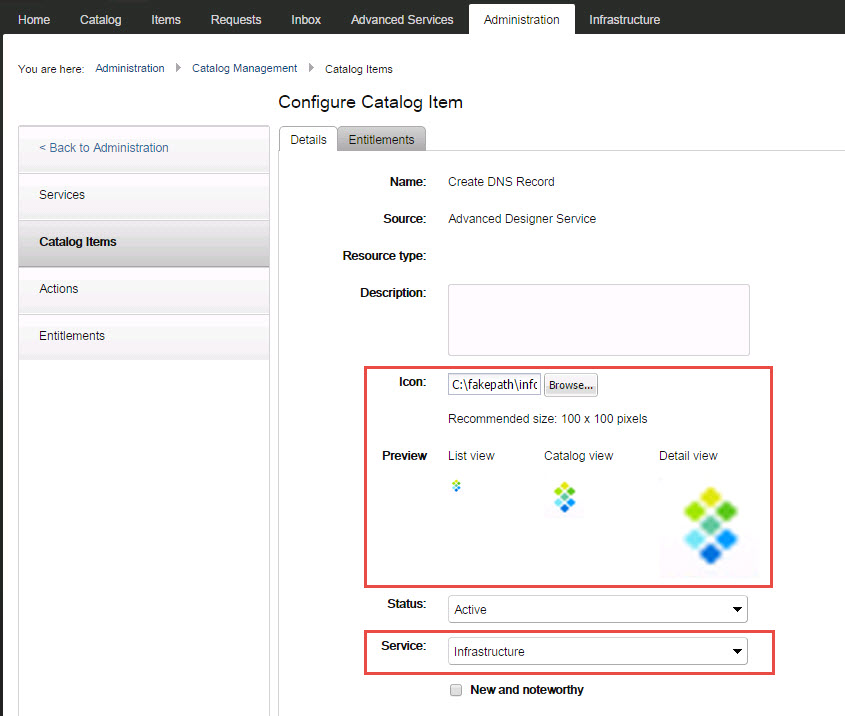Enable the New and noteworthy checkbox

click(456, 690)
